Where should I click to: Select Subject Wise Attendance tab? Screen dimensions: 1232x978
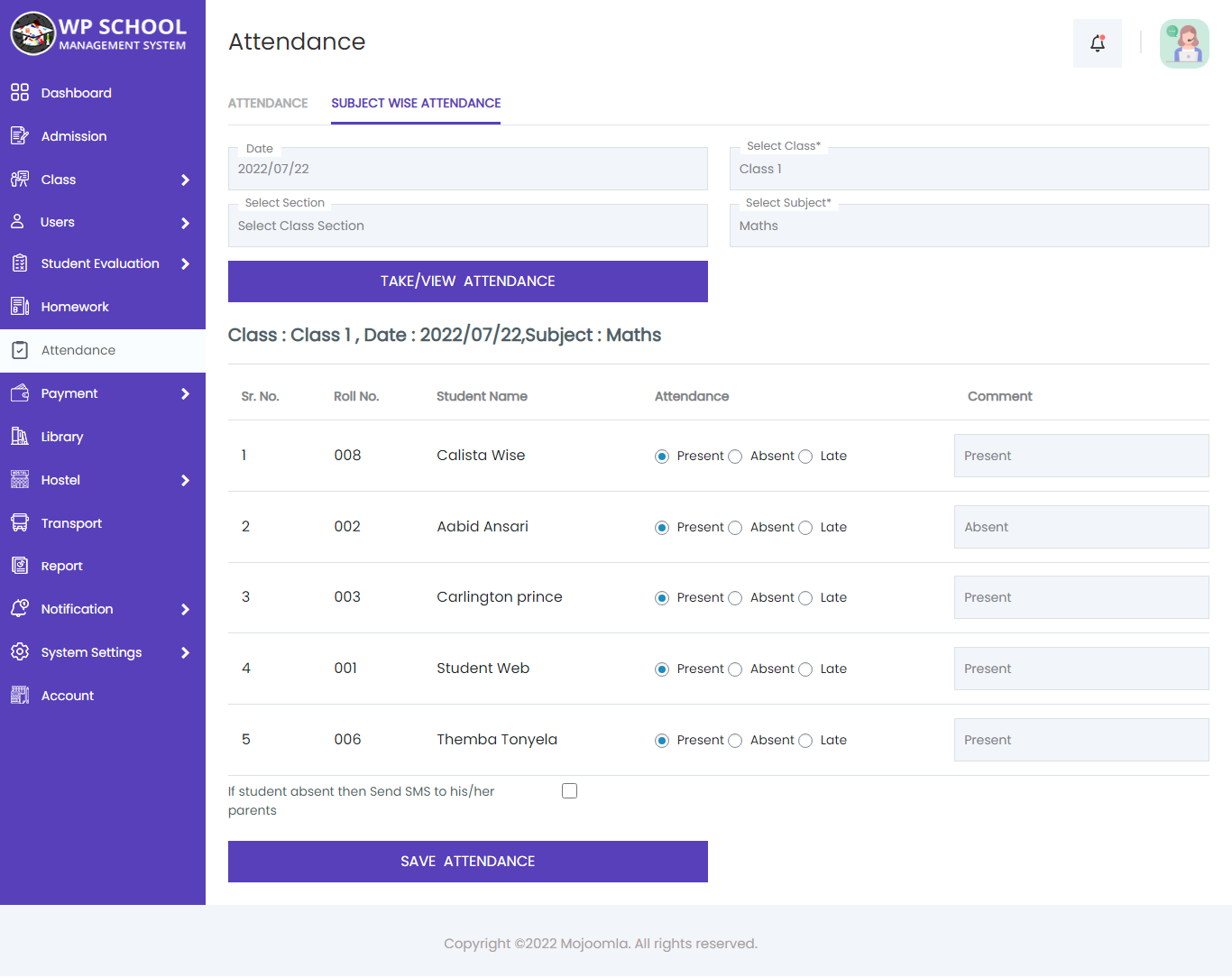416,103
